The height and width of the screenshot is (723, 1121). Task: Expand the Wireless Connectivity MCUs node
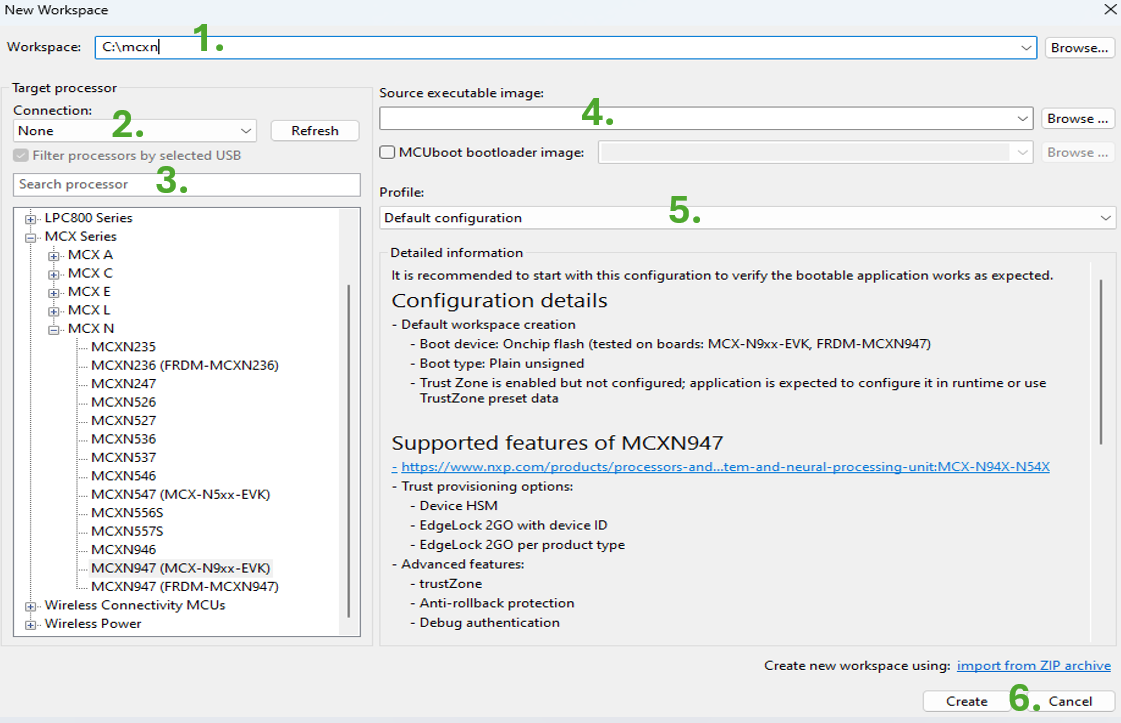click(x=31, y=606)
